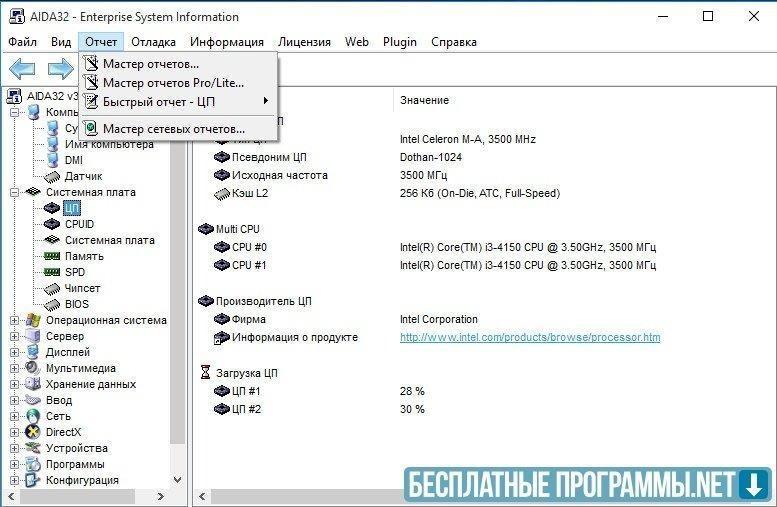Click the Мастер отчетов Pro/Lite icon
Viewport: 777px width, 507px height.
pyautogui.click(x=91, y=83)
